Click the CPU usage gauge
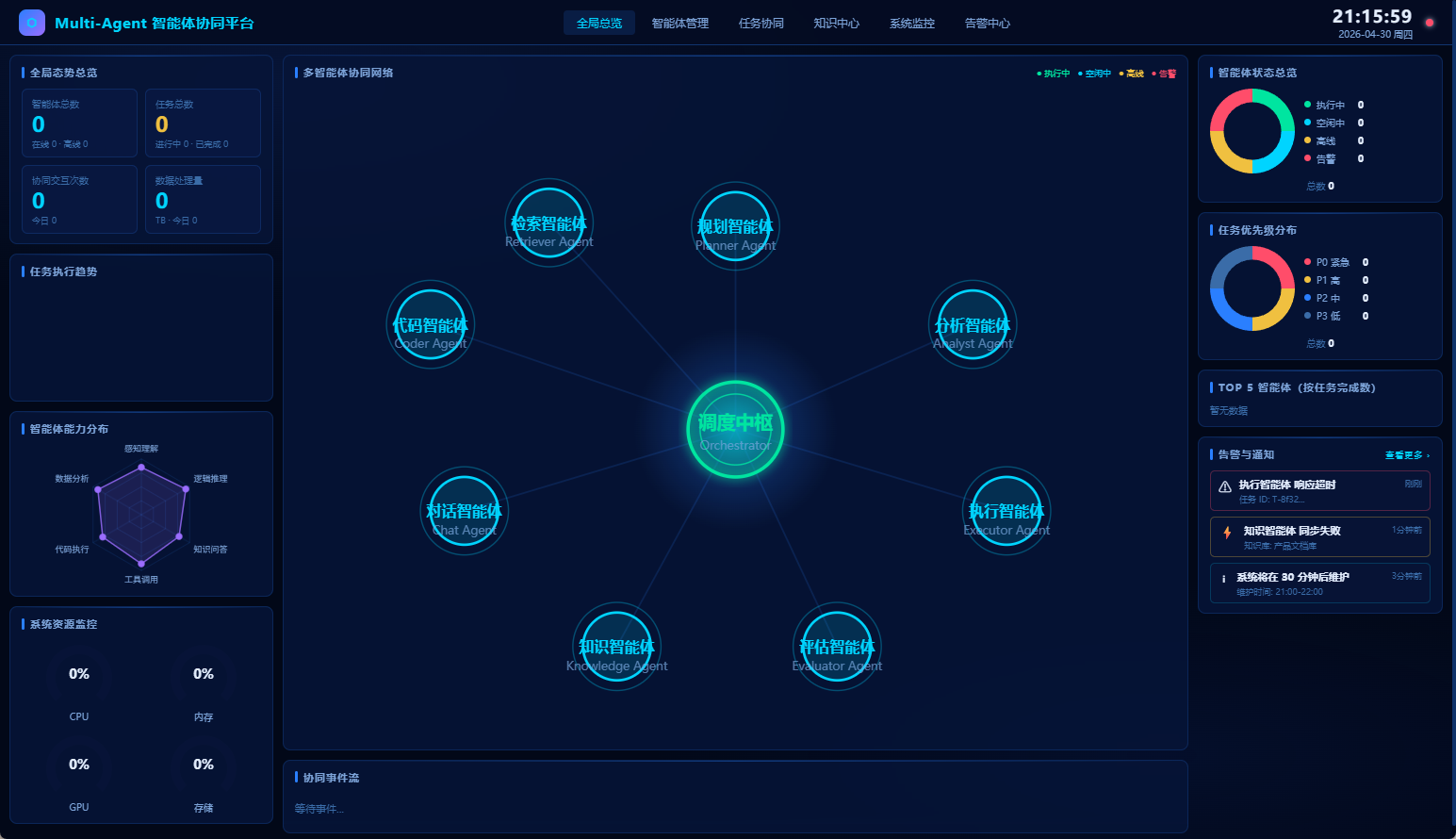This screenshot has width=1456, height=839. tap(79, 674)
